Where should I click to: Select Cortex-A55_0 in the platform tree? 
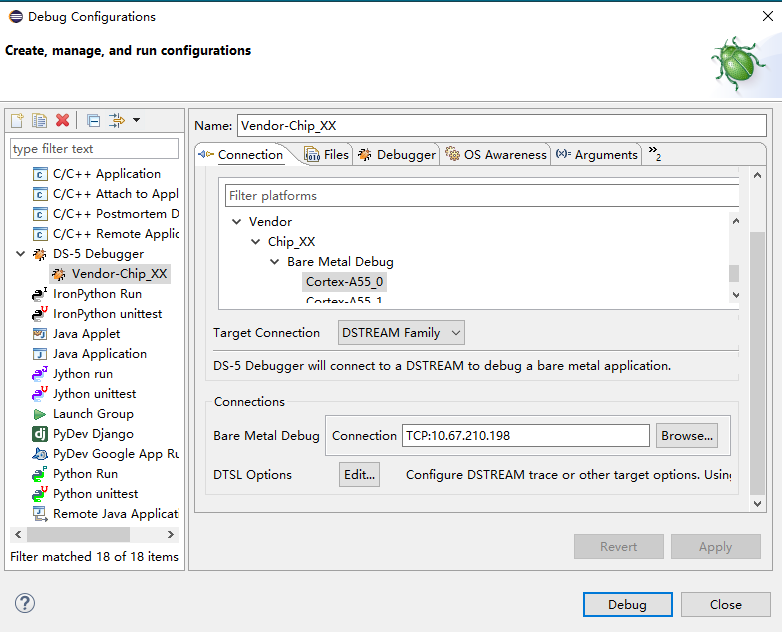click(x=344, y=282)
